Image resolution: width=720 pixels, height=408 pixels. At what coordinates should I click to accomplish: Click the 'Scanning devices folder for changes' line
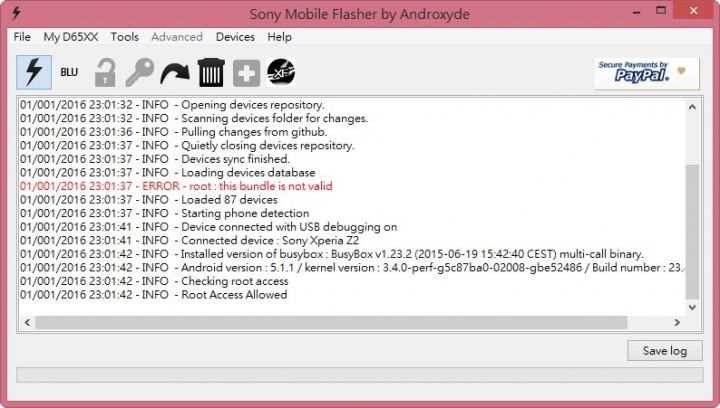pyautogui.click(x=194, y=118)
